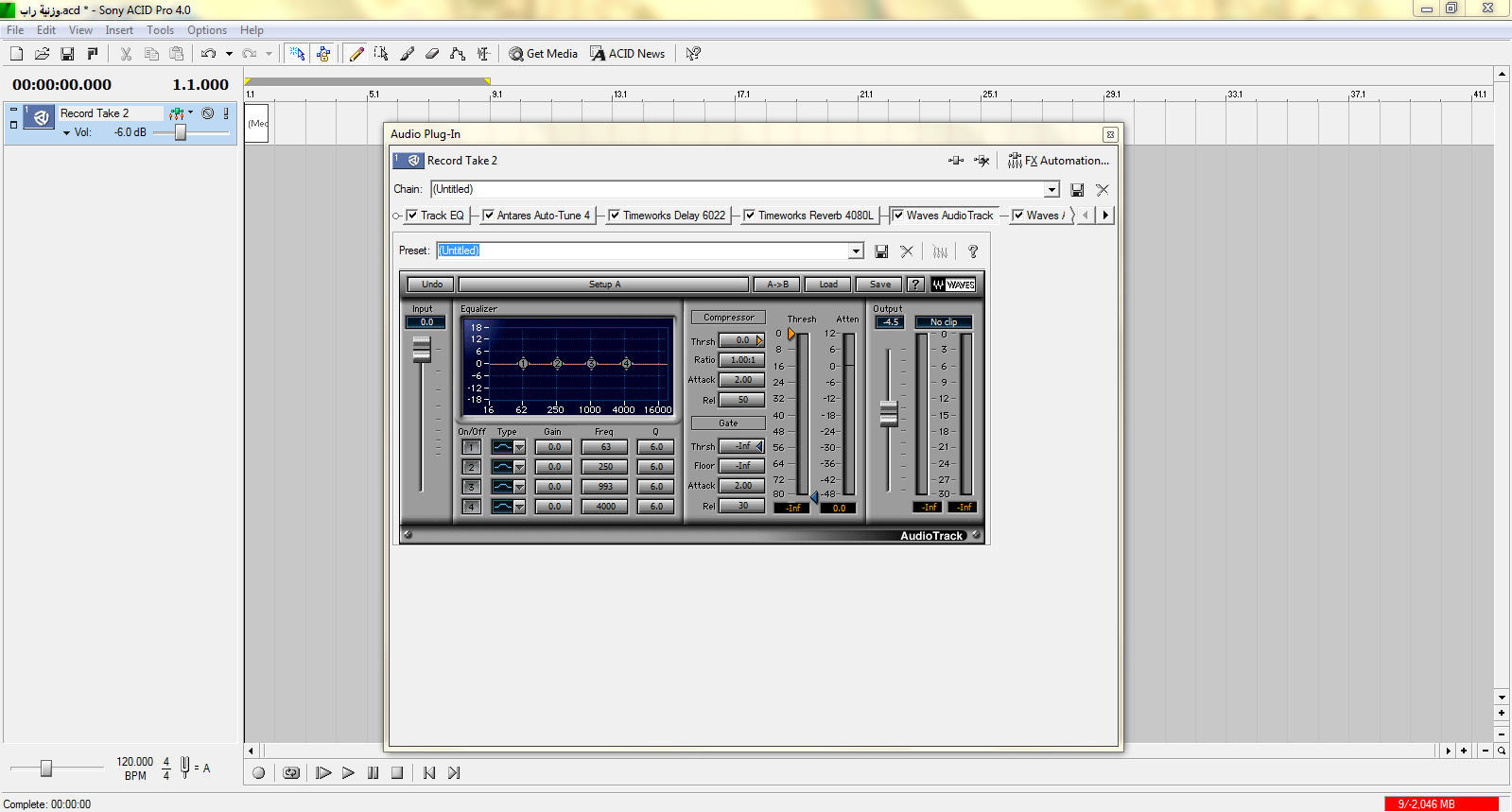Viewport: 1512px width, 812px height.
Task: Uncheck Timeworks Reverb 4080L in the chain
Action: 750,216
